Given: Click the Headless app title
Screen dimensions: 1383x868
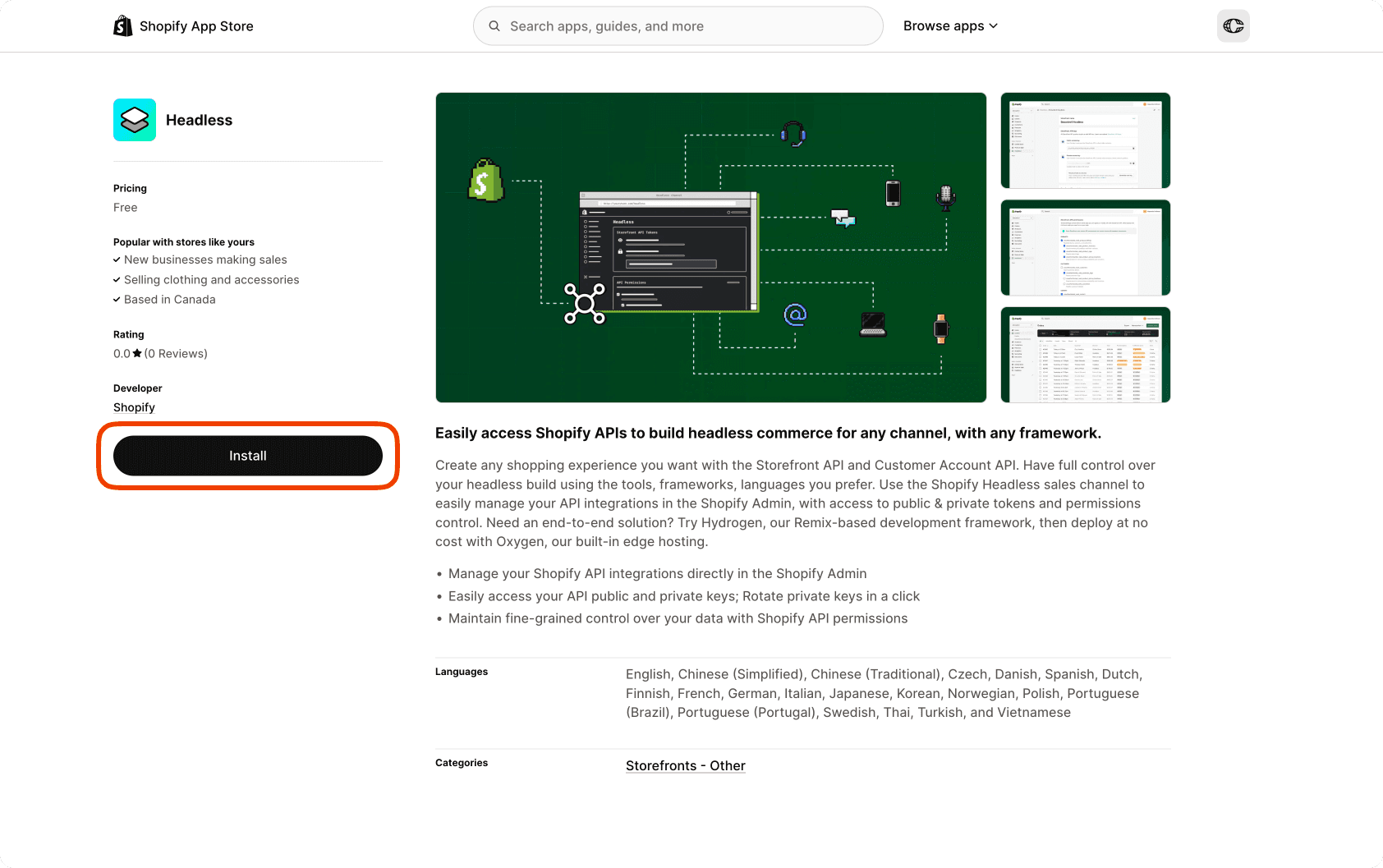Looking at the screenshot, I should tap(199, 120).
